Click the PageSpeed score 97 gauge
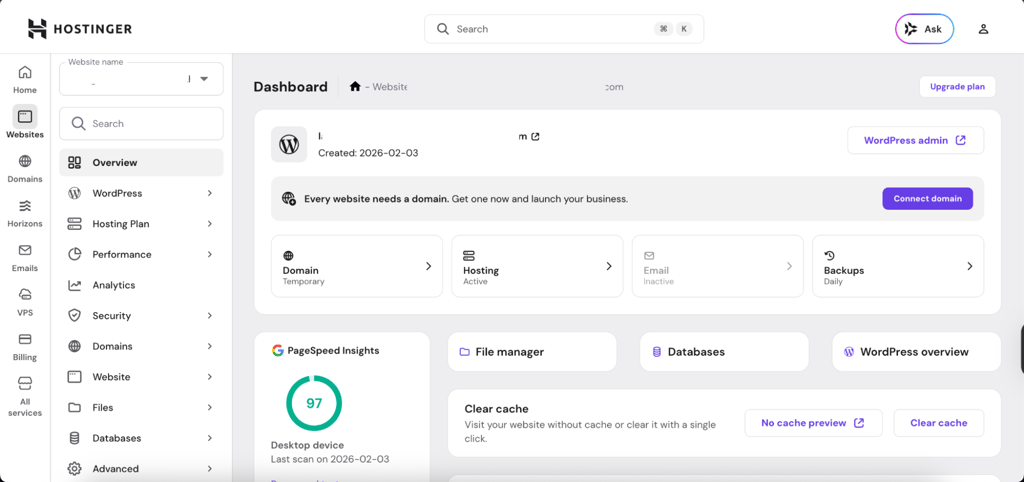Image resolution: width=1024 pixels, height=482 pixels. [314, 403]
